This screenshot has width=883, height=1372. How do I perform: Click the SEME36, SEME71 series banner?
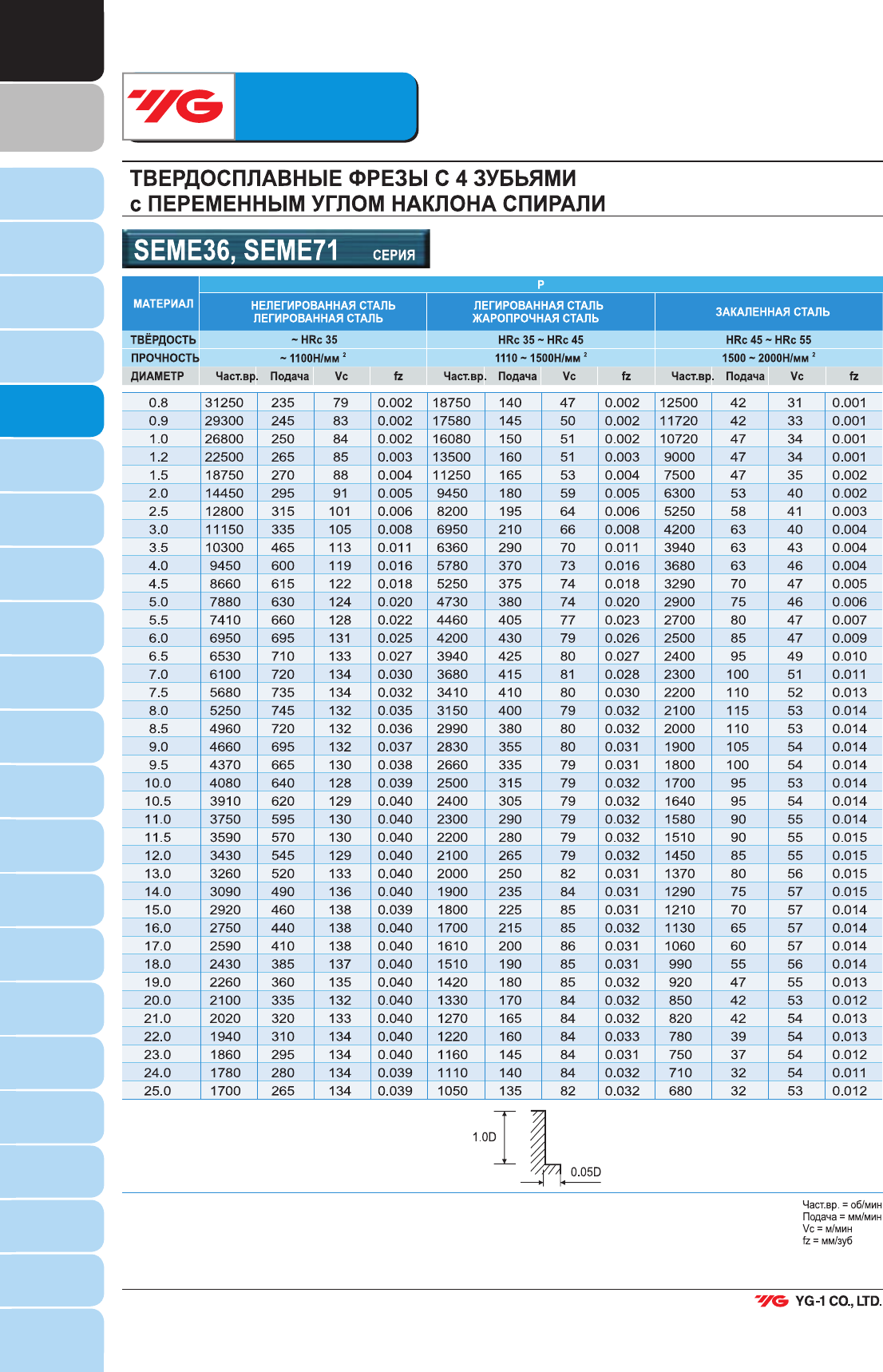click(276, 249)
